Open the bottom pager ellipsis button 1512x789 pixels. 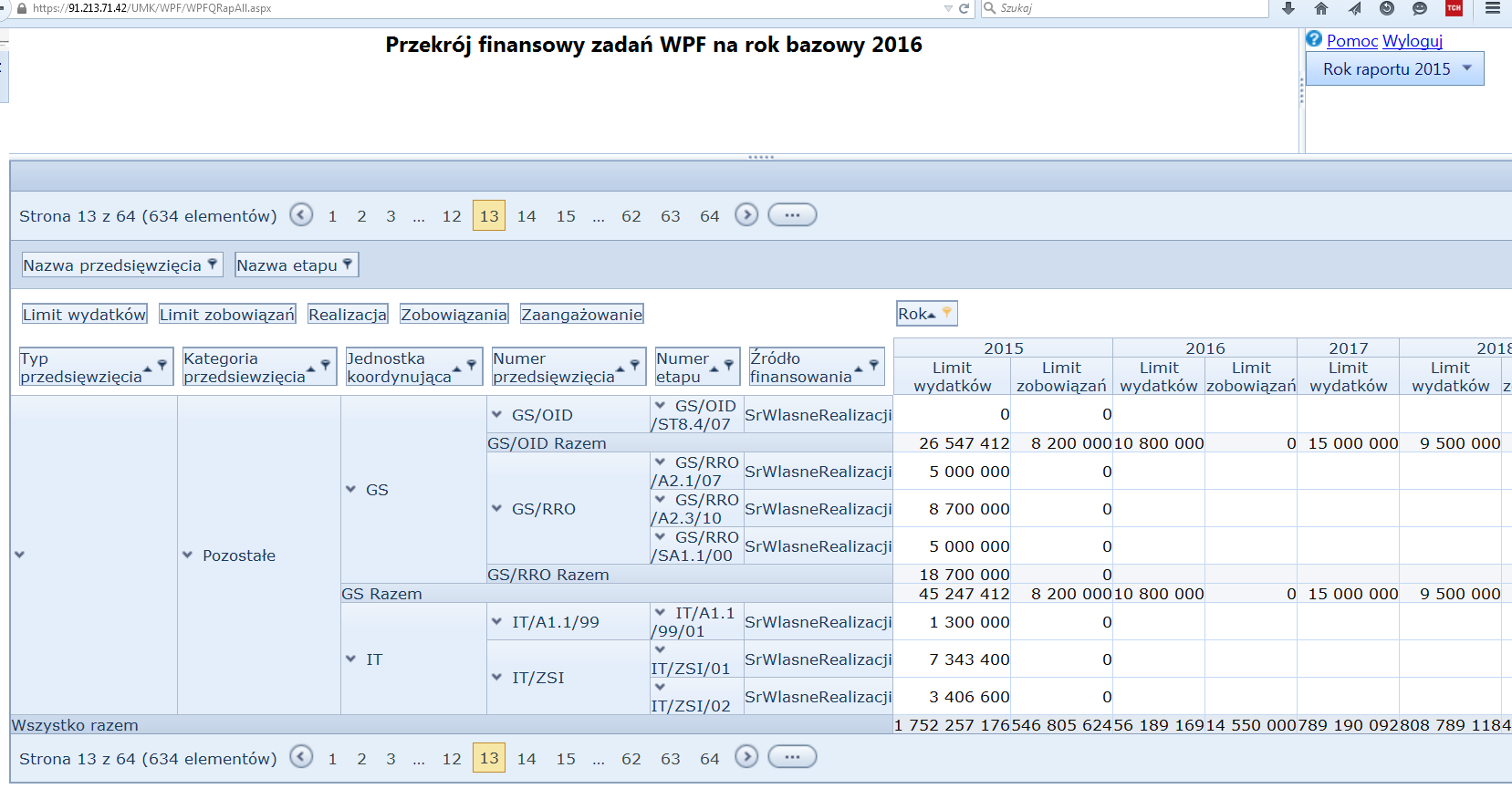click(x=792, y=756)
